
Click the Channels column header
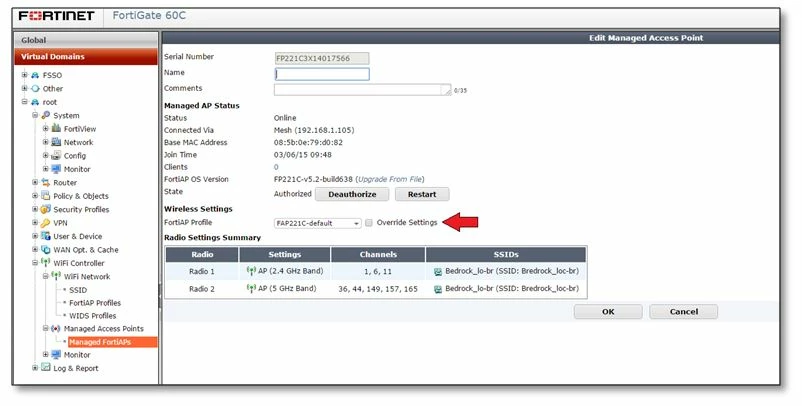pos(378,254)
